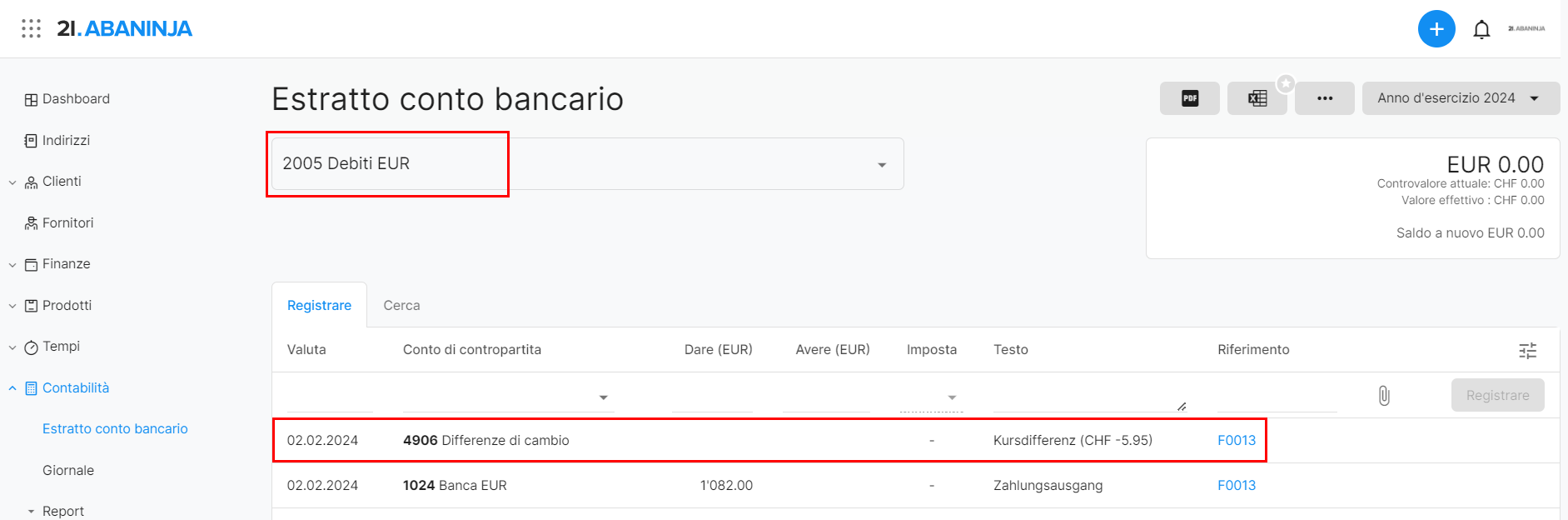Attach a file with paperclip icon
Viewport: 1568px width, 520px height.
[x=1384, y=396]
